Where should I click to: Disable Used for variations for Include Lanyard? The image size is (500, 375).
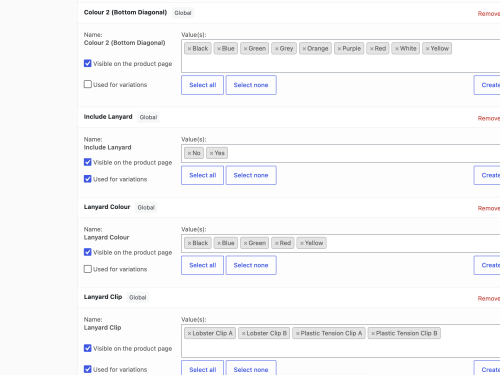[x=88, y=179]
